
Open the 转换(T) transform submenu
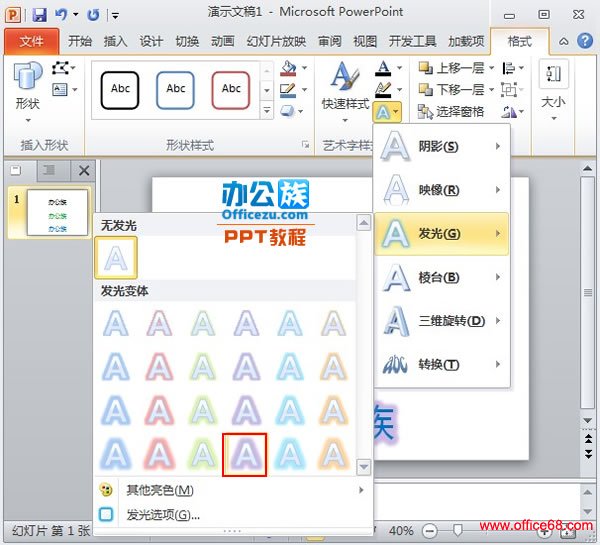(x=442, y=364)
